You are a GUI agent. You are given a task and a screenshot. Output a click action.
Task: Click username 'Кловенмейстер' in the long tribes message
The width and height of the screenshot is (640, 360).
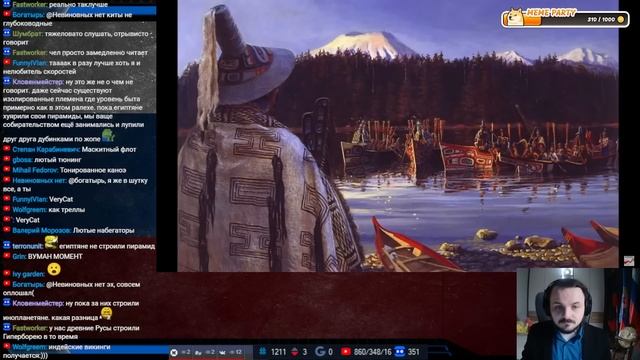tap(38, 82)
